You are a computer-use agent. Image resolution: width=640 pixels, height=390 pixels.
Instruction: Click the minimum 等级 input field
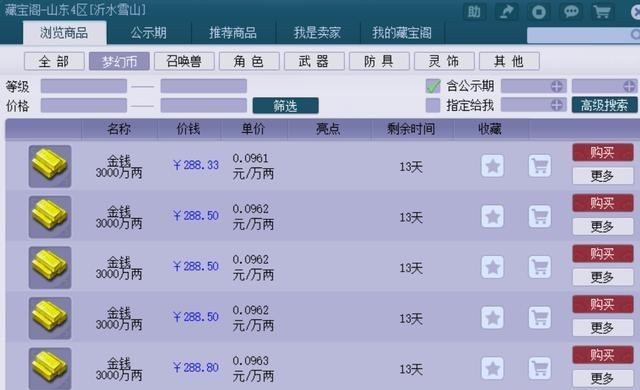tap(84, 86)
